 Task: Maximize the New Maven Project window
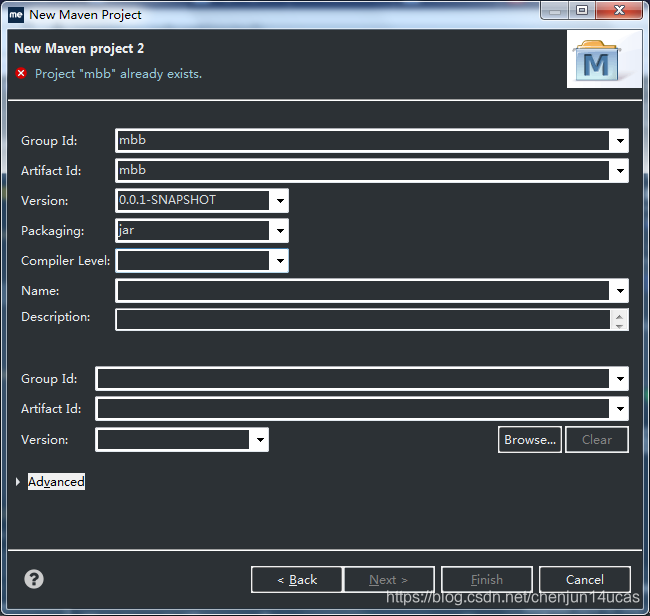click(x=582, y=10)
